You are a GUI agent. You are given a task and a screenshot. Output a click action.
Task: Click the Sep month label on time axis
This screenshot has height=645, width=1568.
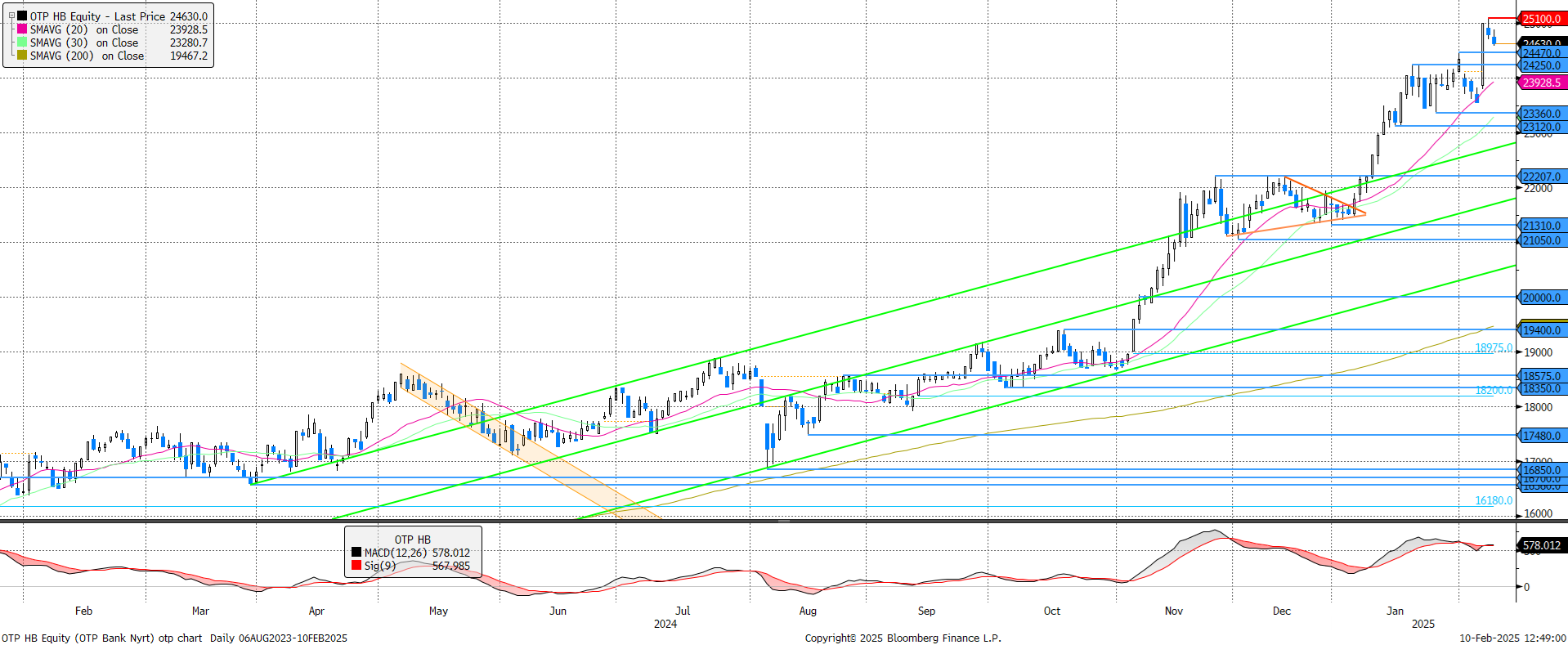pos(926,611)
